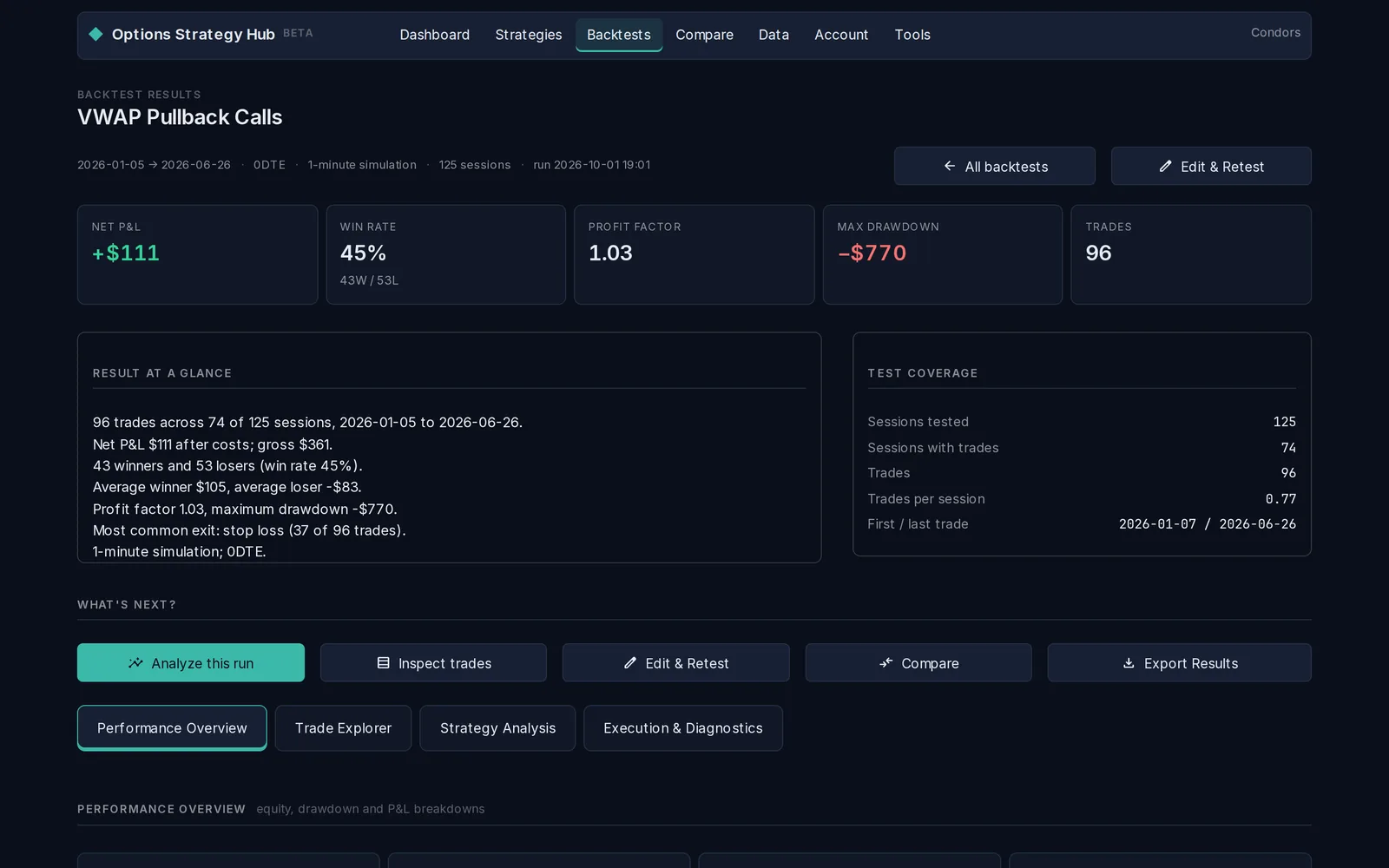
Task: Click the Export Results button label
Action: point(1191,663)
